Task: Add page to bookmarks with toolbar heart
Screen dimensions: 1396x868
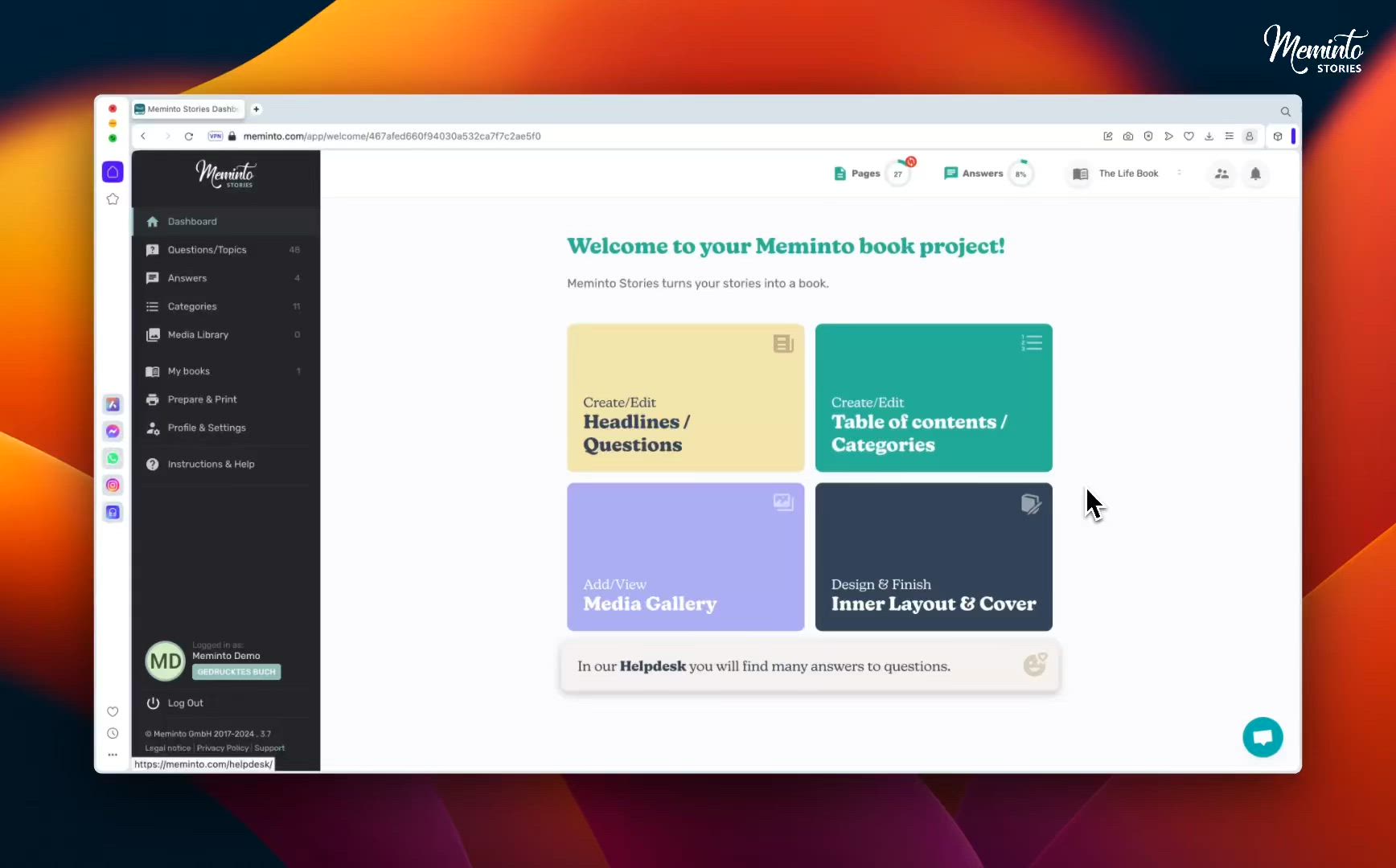Action: [1189, 136]
